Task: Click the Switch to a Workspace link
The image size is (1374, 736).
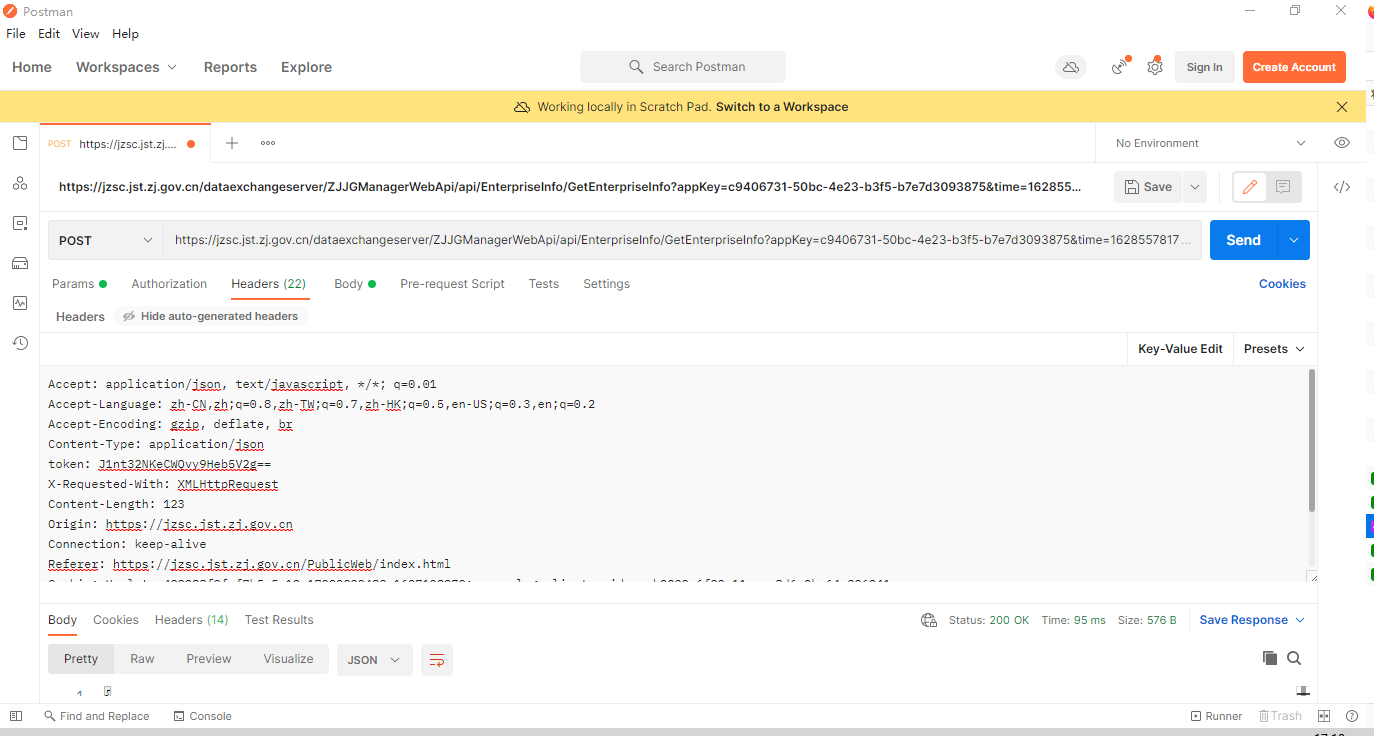Action: pos(782,107)
